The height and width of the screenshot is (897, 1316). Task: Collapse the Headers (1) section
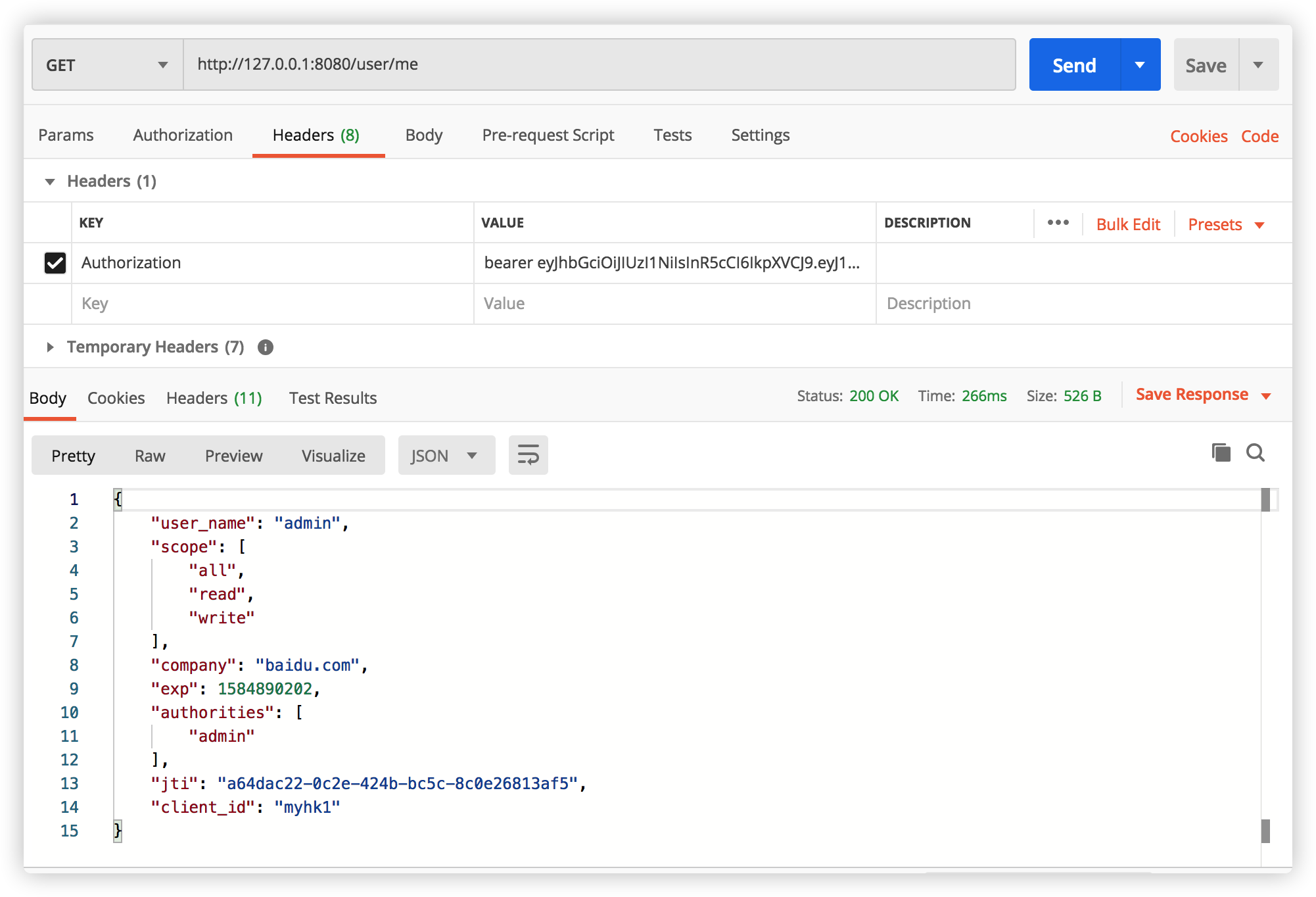[50, 182]
